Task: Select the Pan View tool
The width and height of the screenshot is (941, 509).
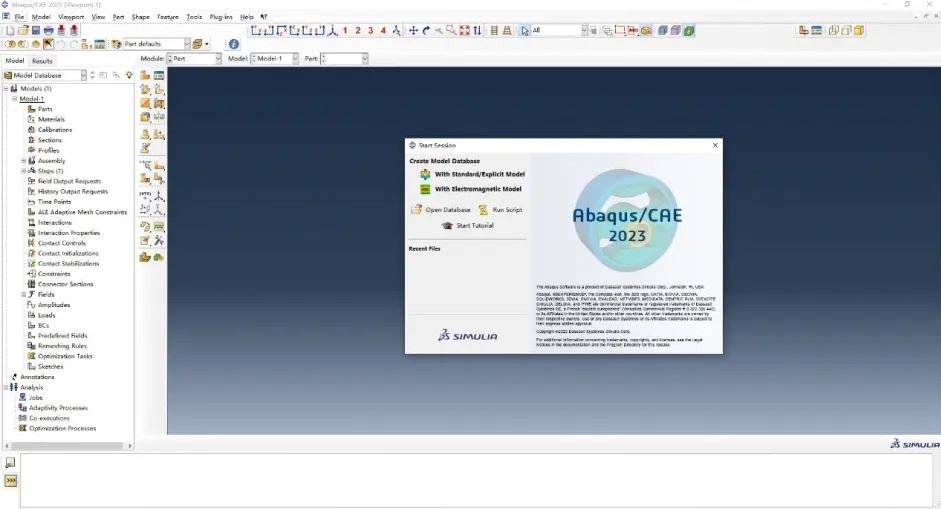Action: [414, 31]
